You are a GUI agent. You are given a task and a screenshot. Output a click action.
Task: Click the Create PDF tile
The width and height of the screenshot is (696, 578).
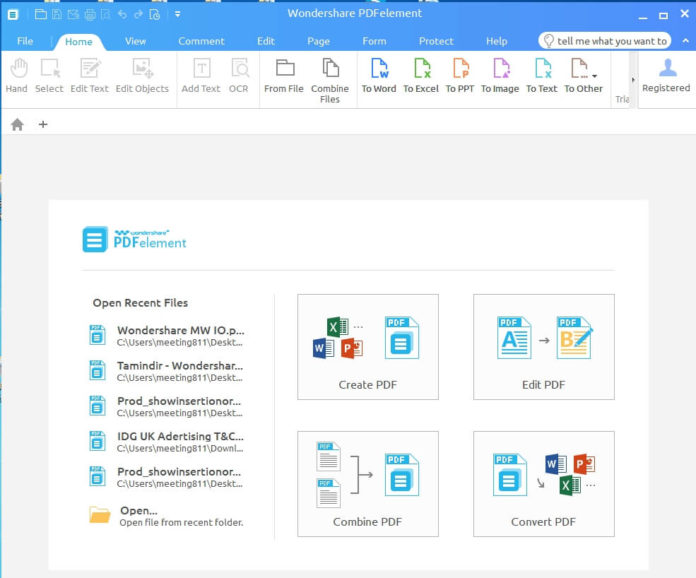click(368, 347)
